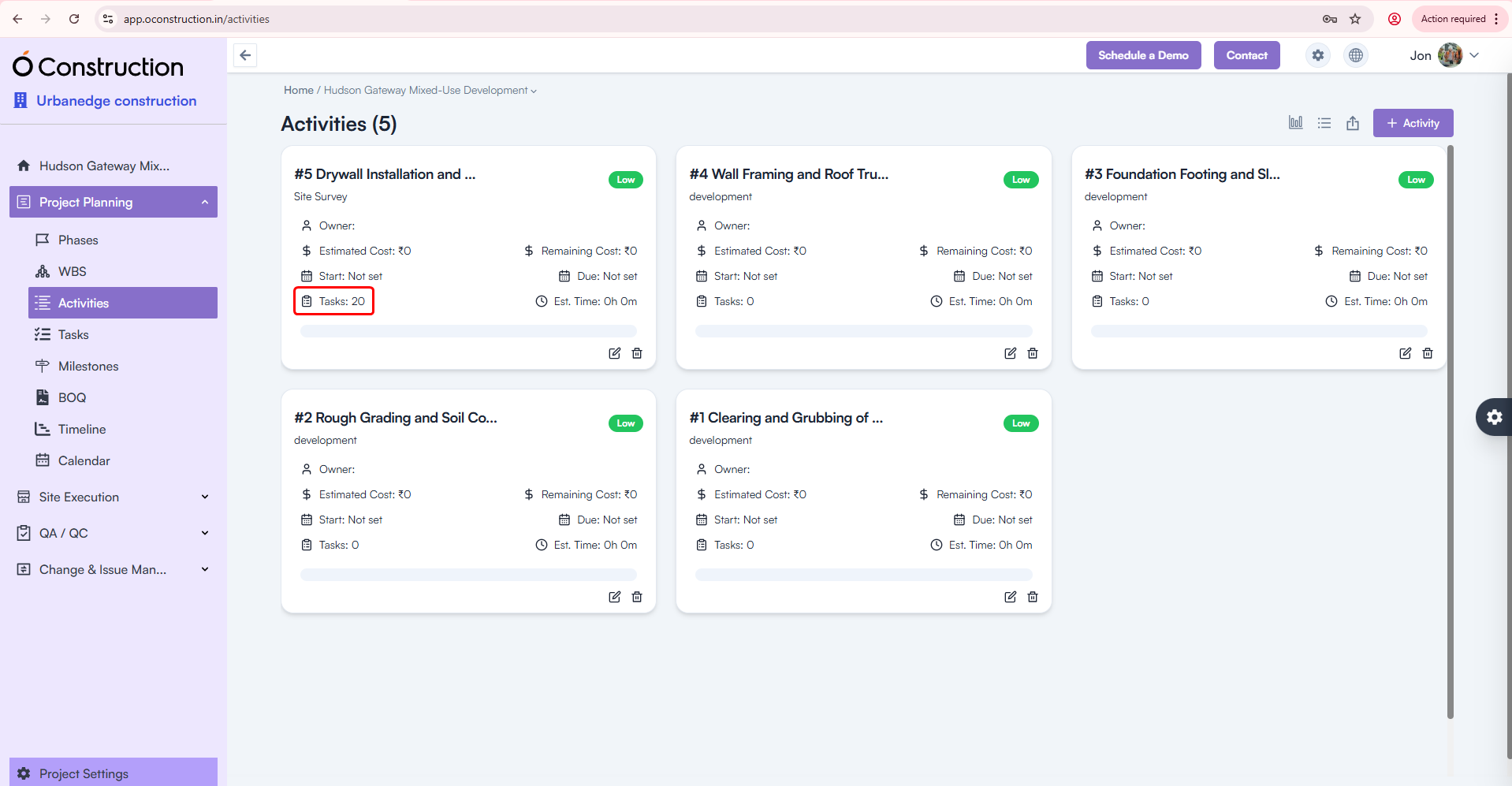Open the BOQ menu item
Screen dimensions: 1512x786
click(x=72, y=397)
